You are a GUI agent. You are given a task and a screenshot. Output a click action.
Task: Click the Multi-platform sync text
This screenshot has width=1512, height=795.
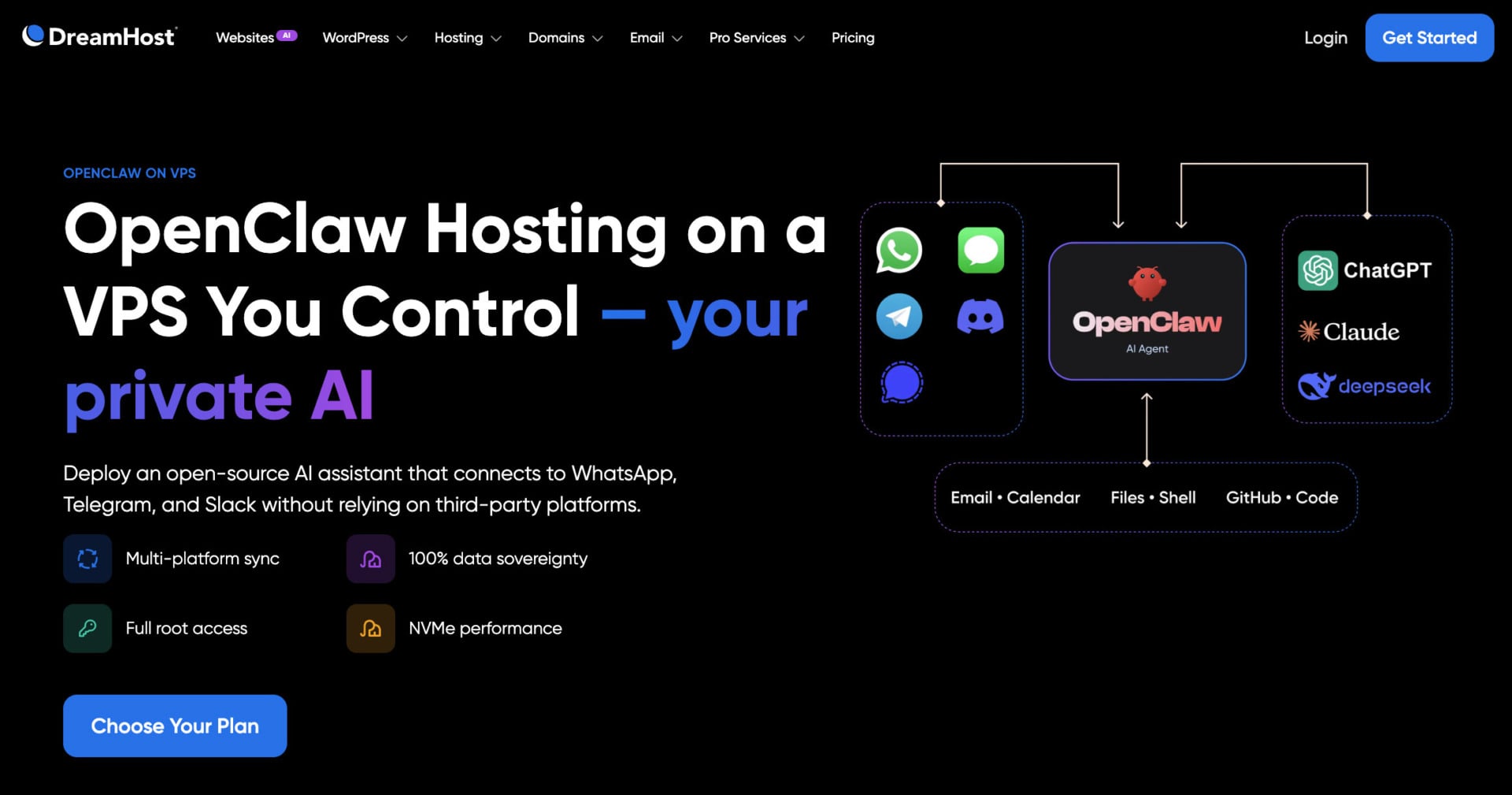coord(202,559)
